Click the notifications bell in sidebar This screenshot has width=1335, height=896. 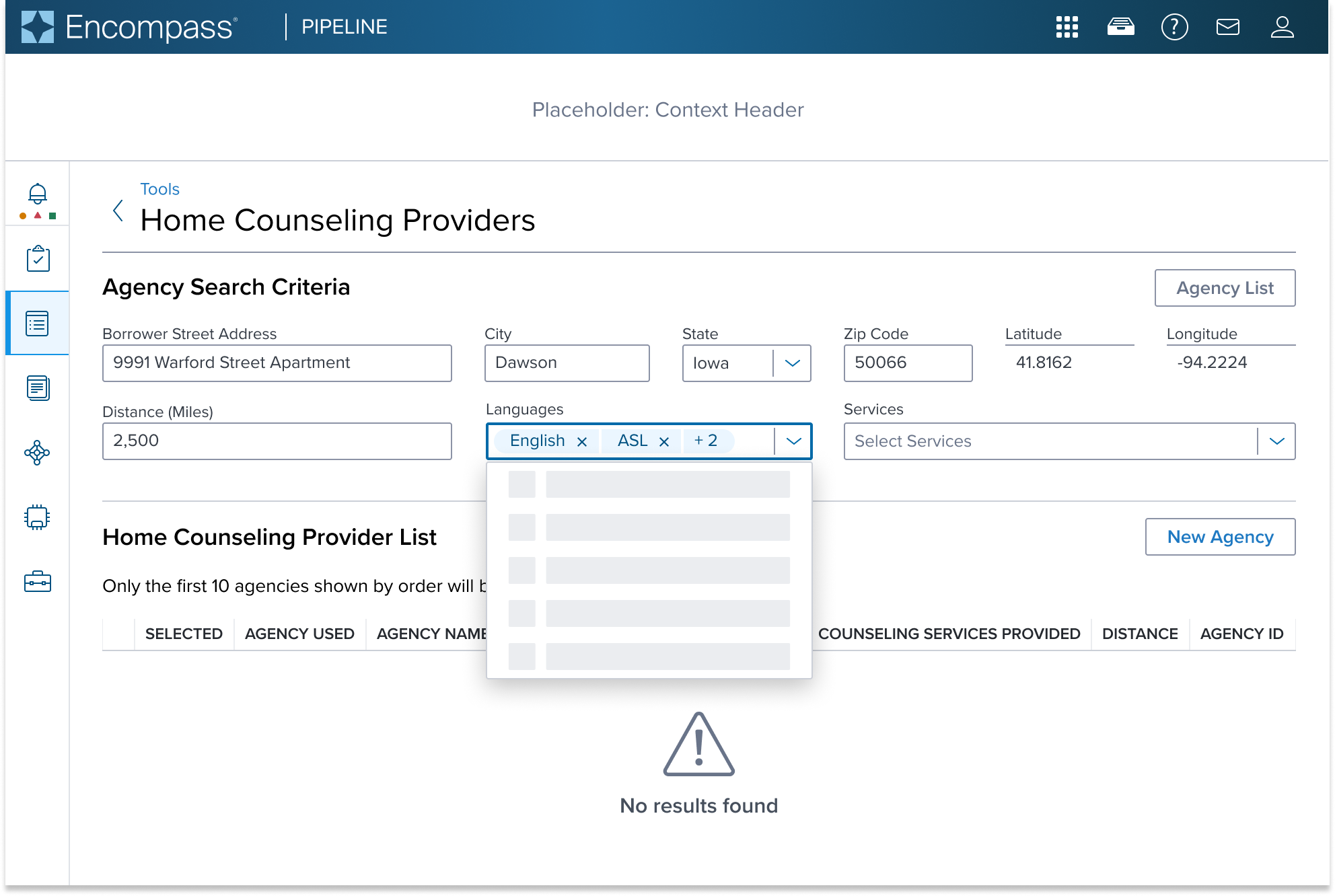coord(38,194)
